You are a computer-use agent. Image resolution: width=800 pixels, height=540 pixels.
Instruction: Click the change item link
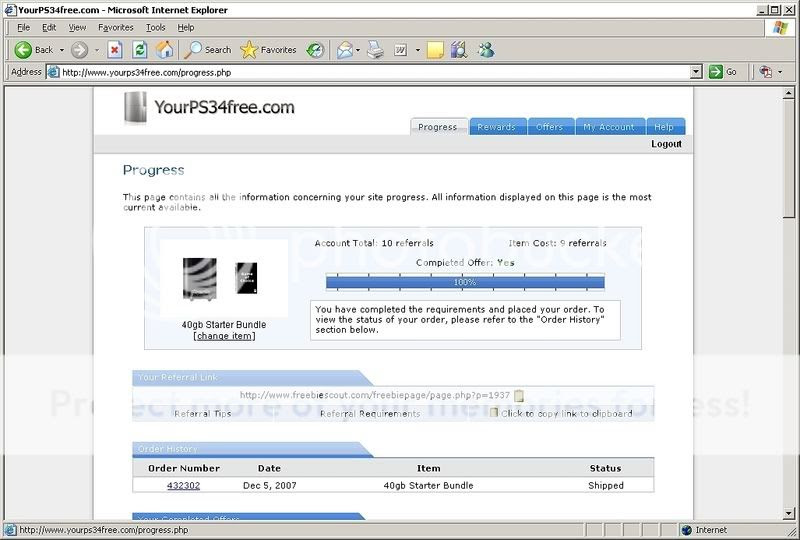click(224, 336)
